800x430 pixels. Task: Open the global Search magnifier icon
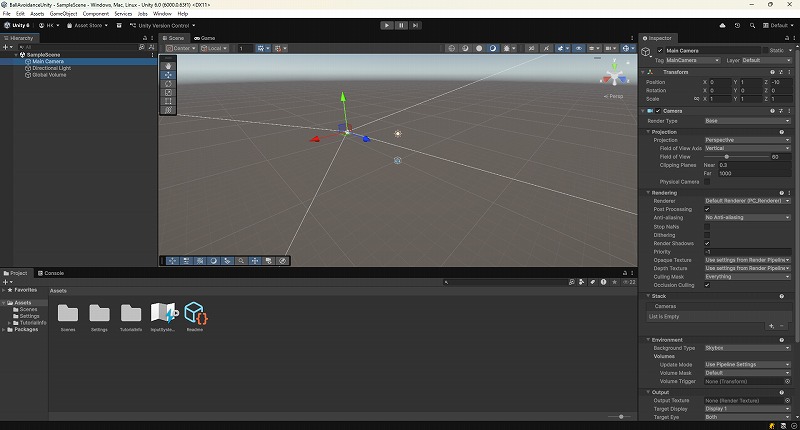(x=752, y=25)
